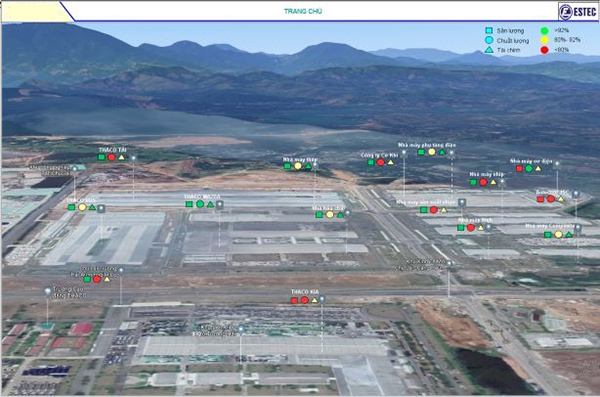Click the Sản lượng legend square

coord(489,30)
